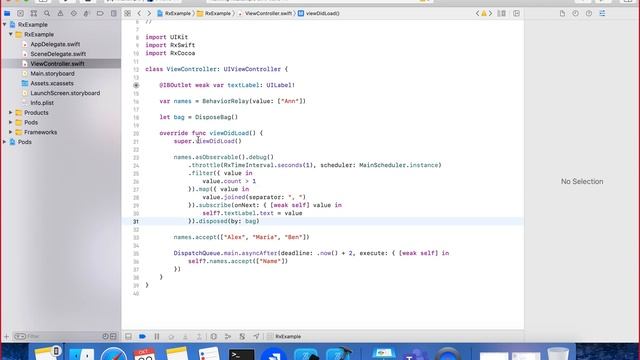The width and height of the screenshot is (640, 360).
Task: Open Terminal from the Dock
Action: 241,354
